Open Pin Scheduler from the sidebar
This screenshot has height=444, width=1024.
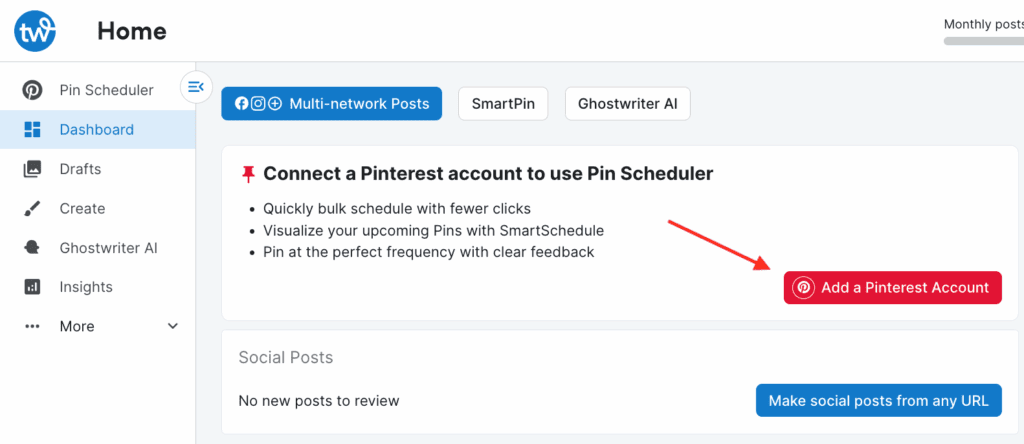pyautogui.click(x=106, y=90)
